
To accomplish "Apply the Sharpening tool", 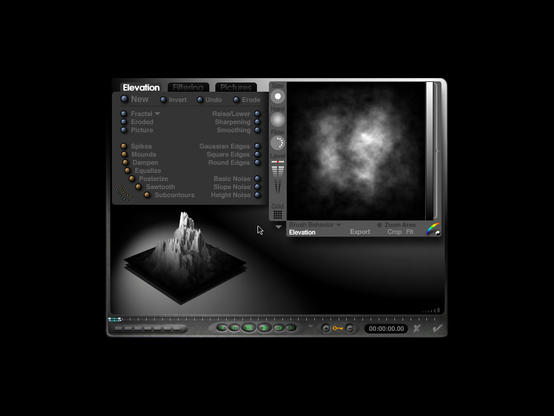I will (x=257, y=122).
